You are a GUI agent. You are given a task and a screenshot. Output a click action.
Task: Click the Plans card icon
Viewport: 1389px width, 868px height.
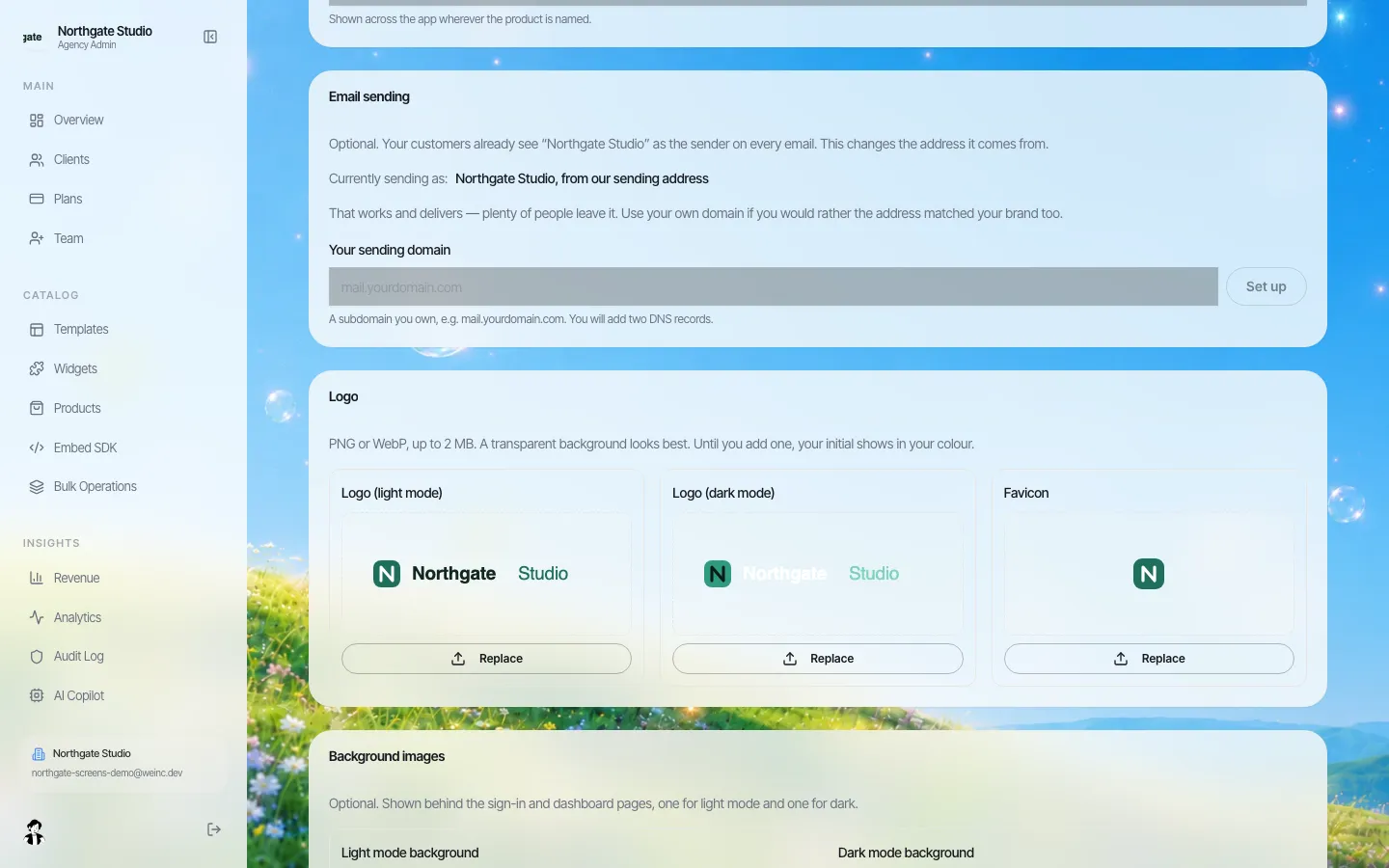click(37, 200)
